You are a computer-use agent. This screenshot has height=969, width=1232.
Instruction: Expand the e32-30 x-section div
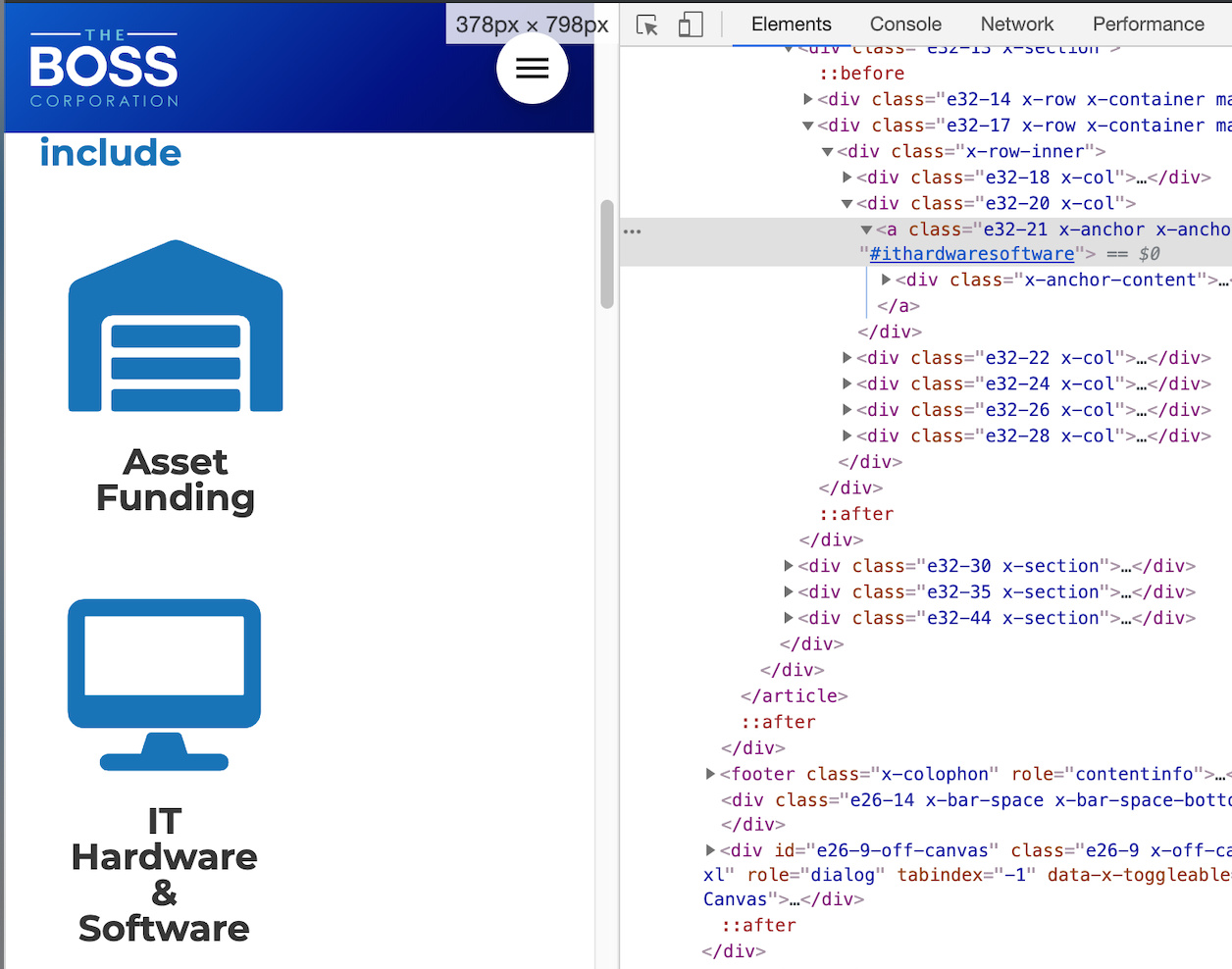(789, 566)
